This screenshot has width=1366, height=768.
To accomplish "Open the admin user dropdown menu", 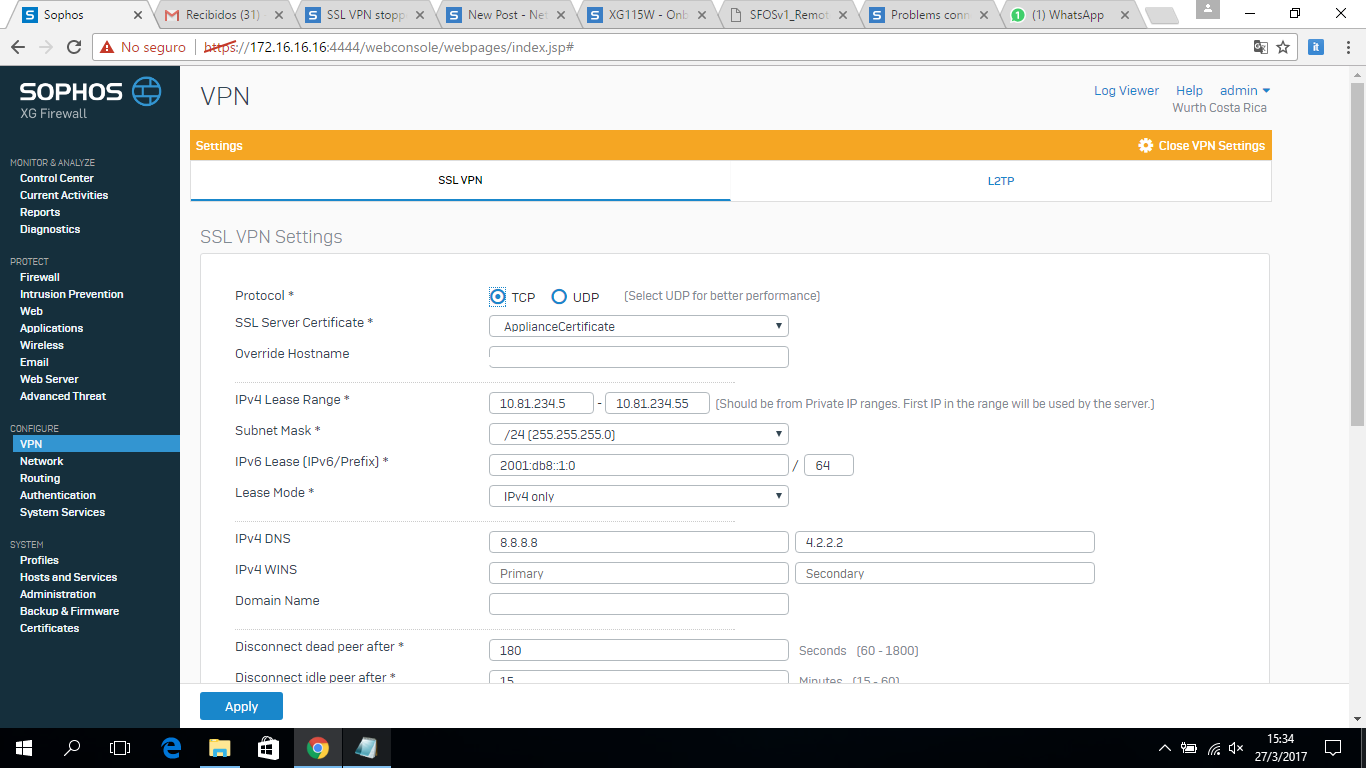I will tap(1245, 90).
